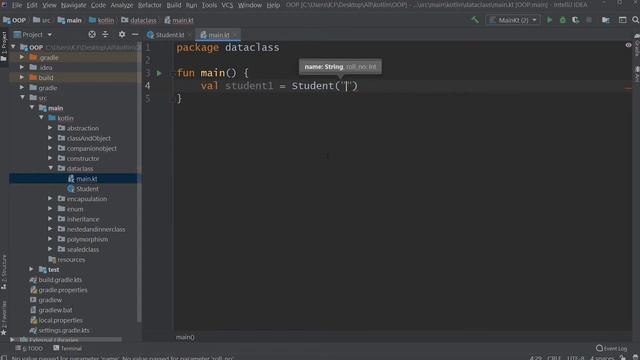
Task: Select settings.gradle.kts file
Action: coord(64,330)
